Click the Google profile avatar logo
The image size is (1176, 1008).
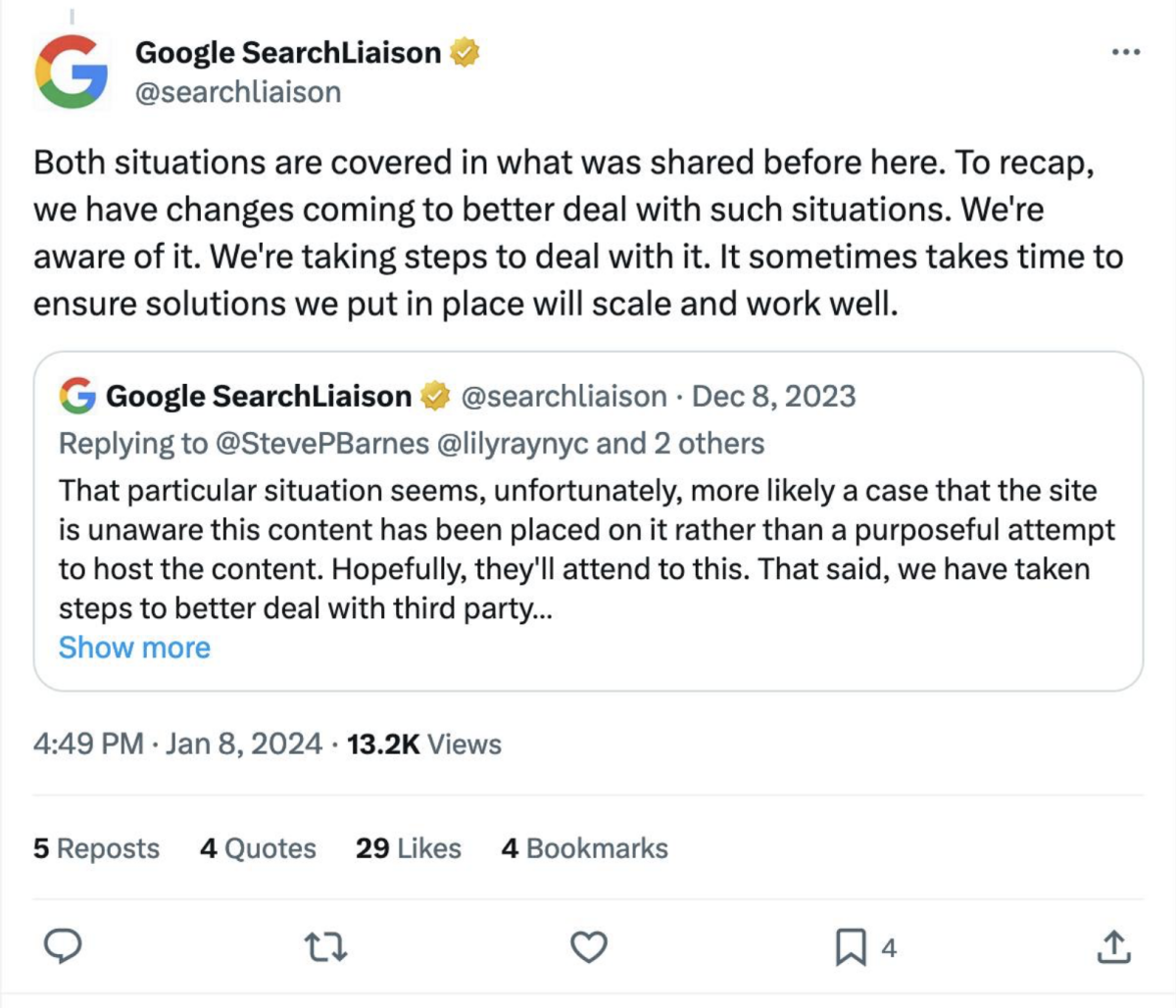click(x=72, y=72)
